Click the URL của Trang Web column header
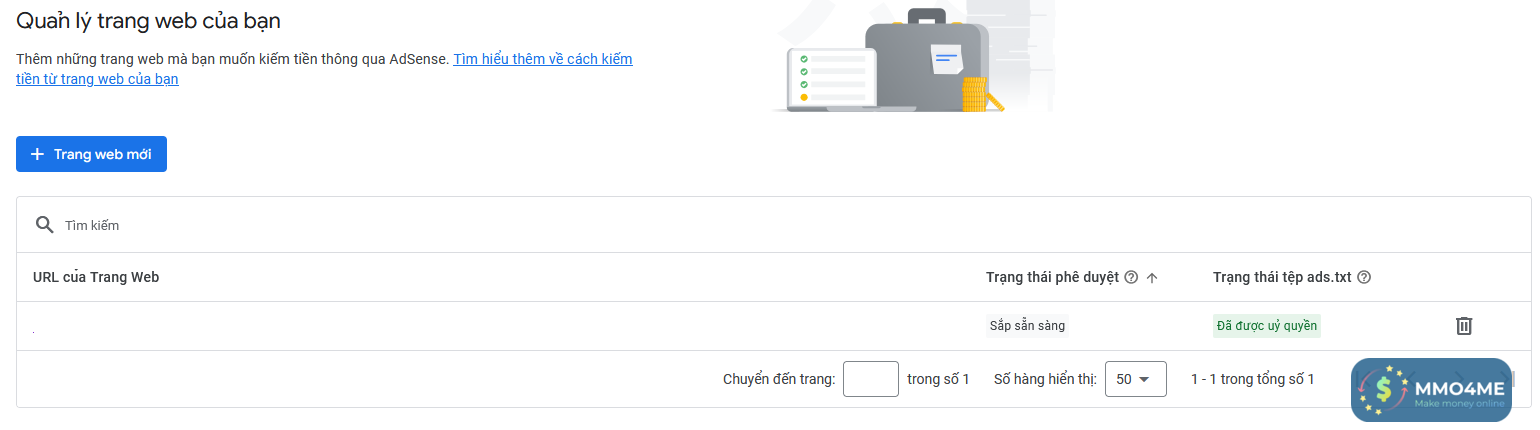1540x430 pixels. (x=96, y=277)
